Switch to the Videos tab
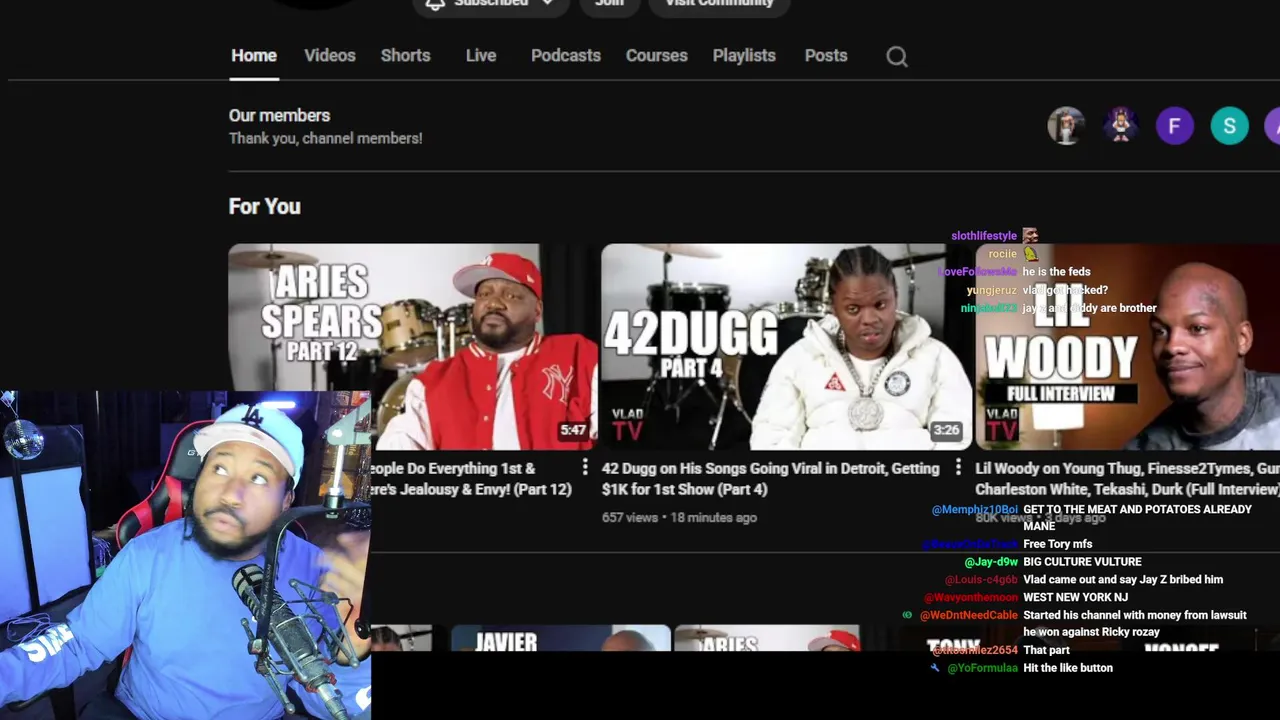The height and width of the screenshot is (720, 1280). [330, 56]
